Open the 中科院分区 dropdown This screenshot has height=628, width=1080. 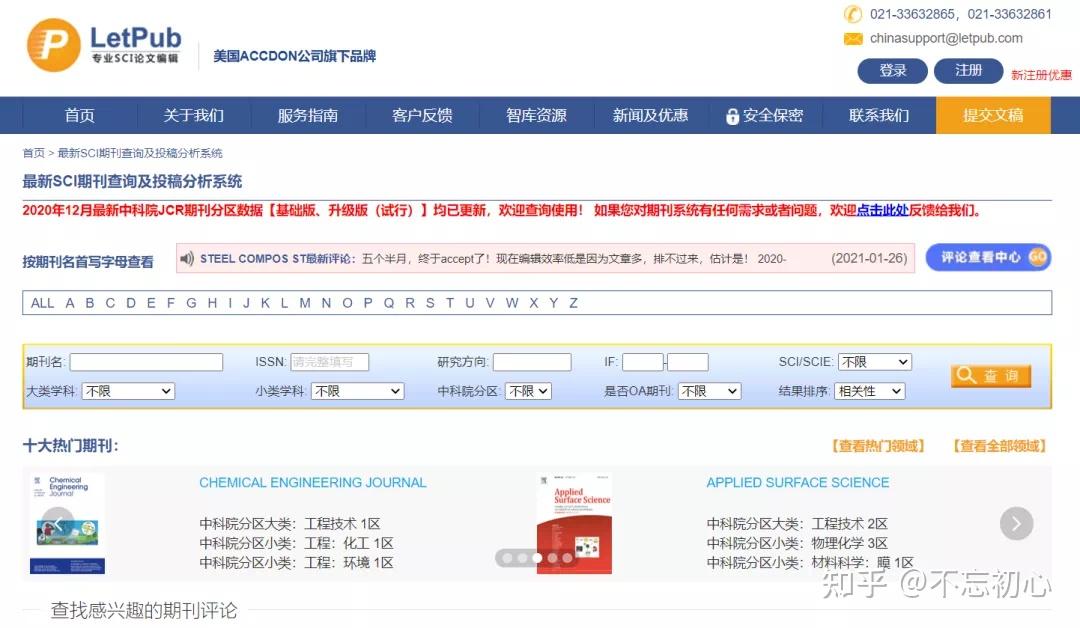pyautogui.click(x=528, y=391)
